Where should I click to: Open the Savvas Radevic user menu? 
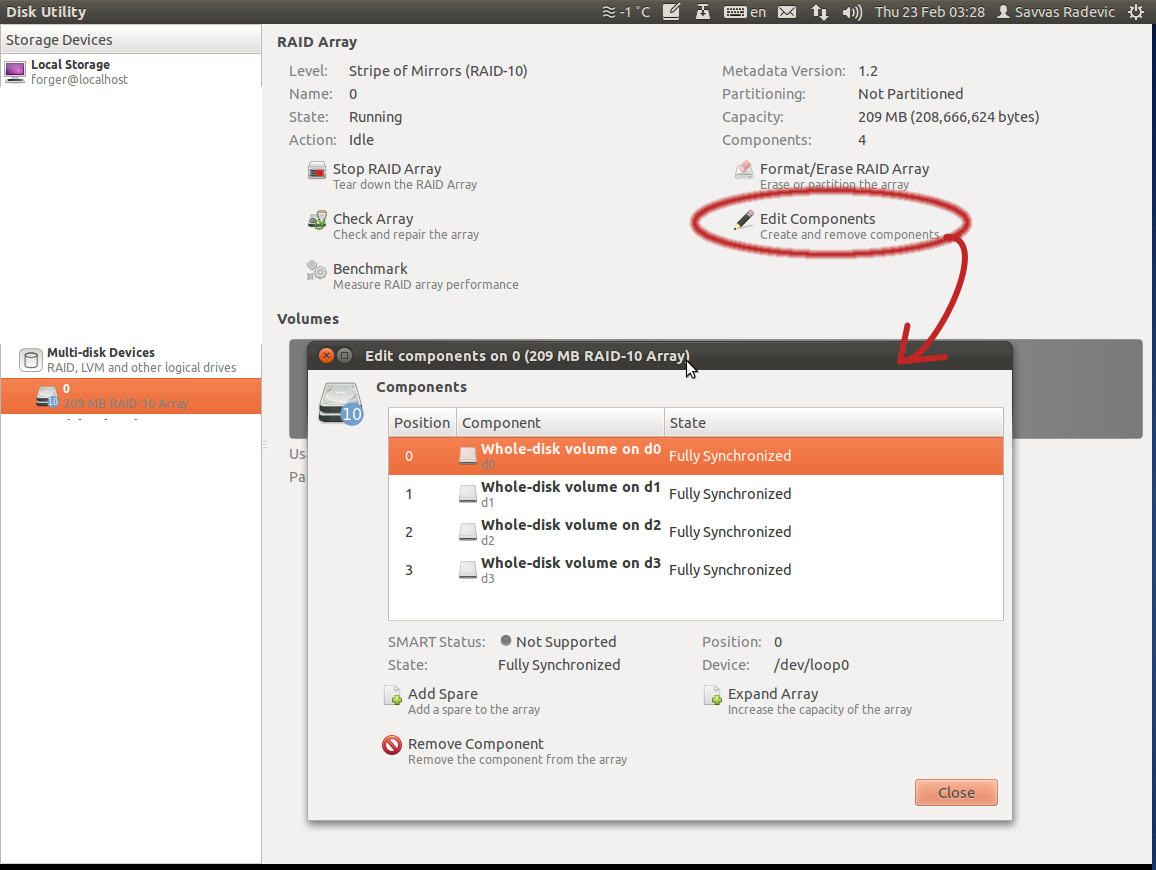pos(1054,12)
